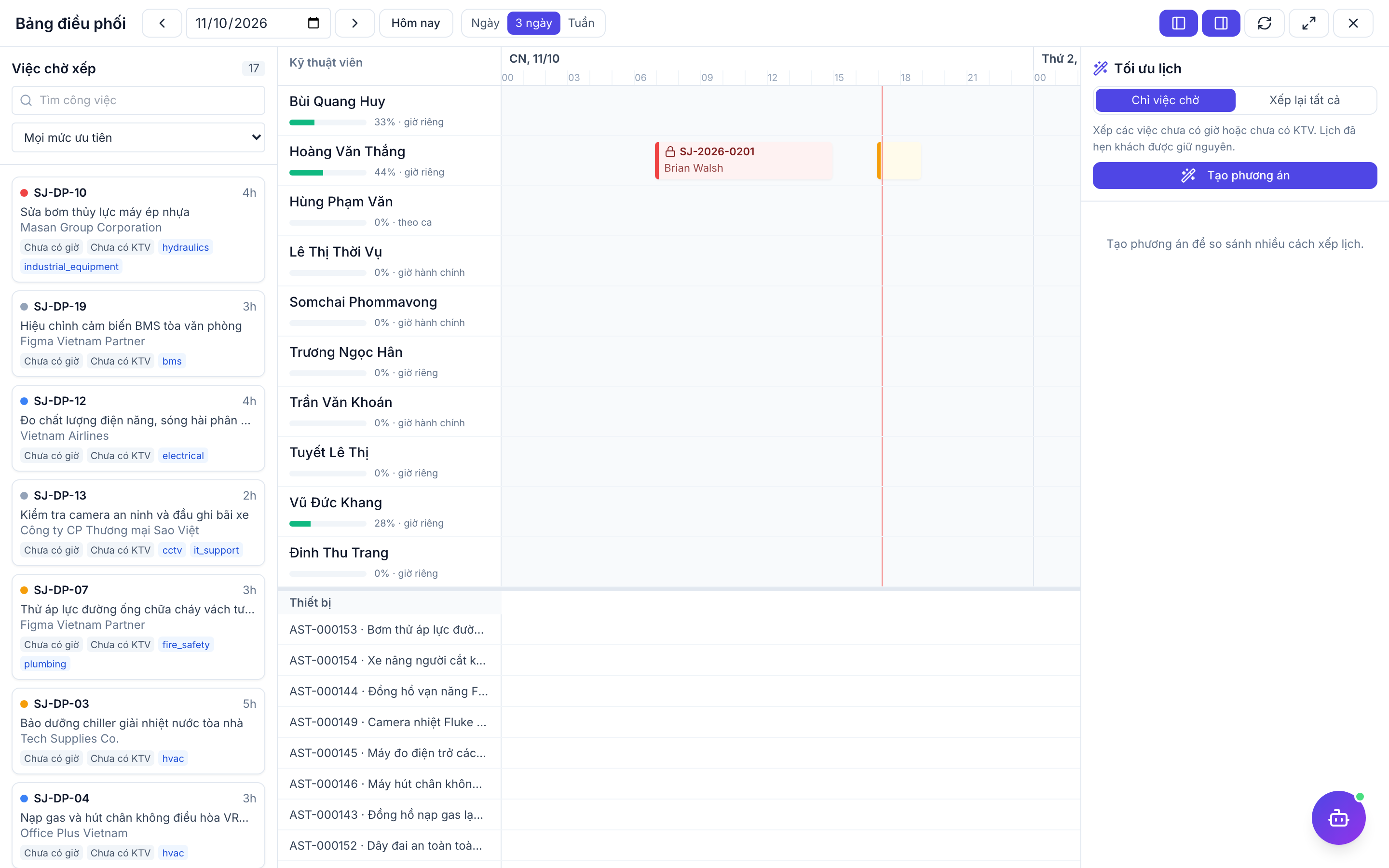Click the date field 11/10/2026

[258, 23]
